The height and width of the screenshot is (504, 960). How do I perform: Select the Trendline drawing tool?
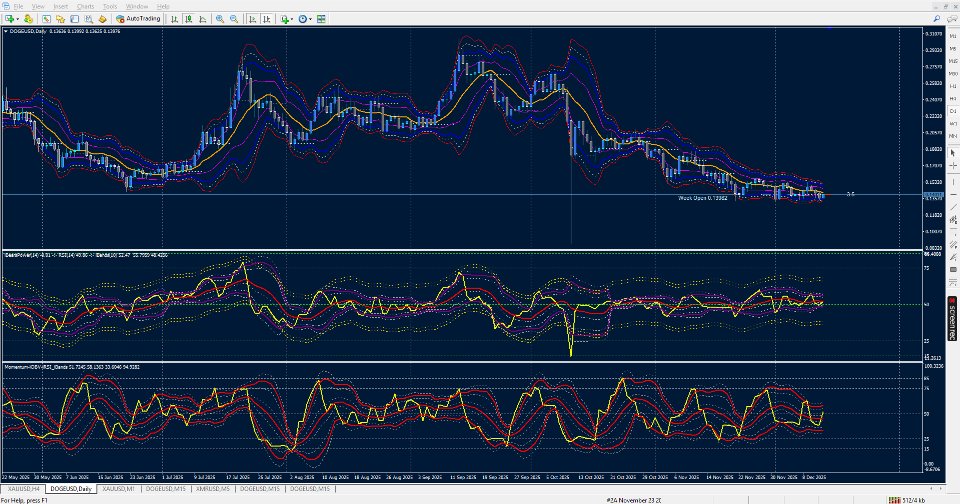click(953, 207)
